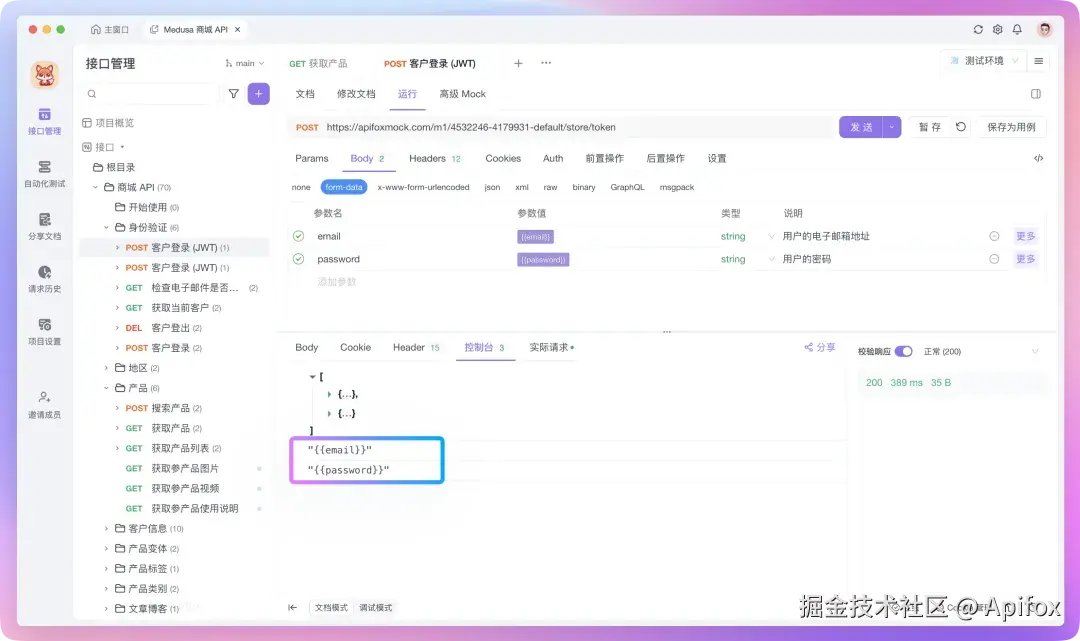Click the 邀请成员 sidebar icon
1080x641 pixels.
[44, 406]
